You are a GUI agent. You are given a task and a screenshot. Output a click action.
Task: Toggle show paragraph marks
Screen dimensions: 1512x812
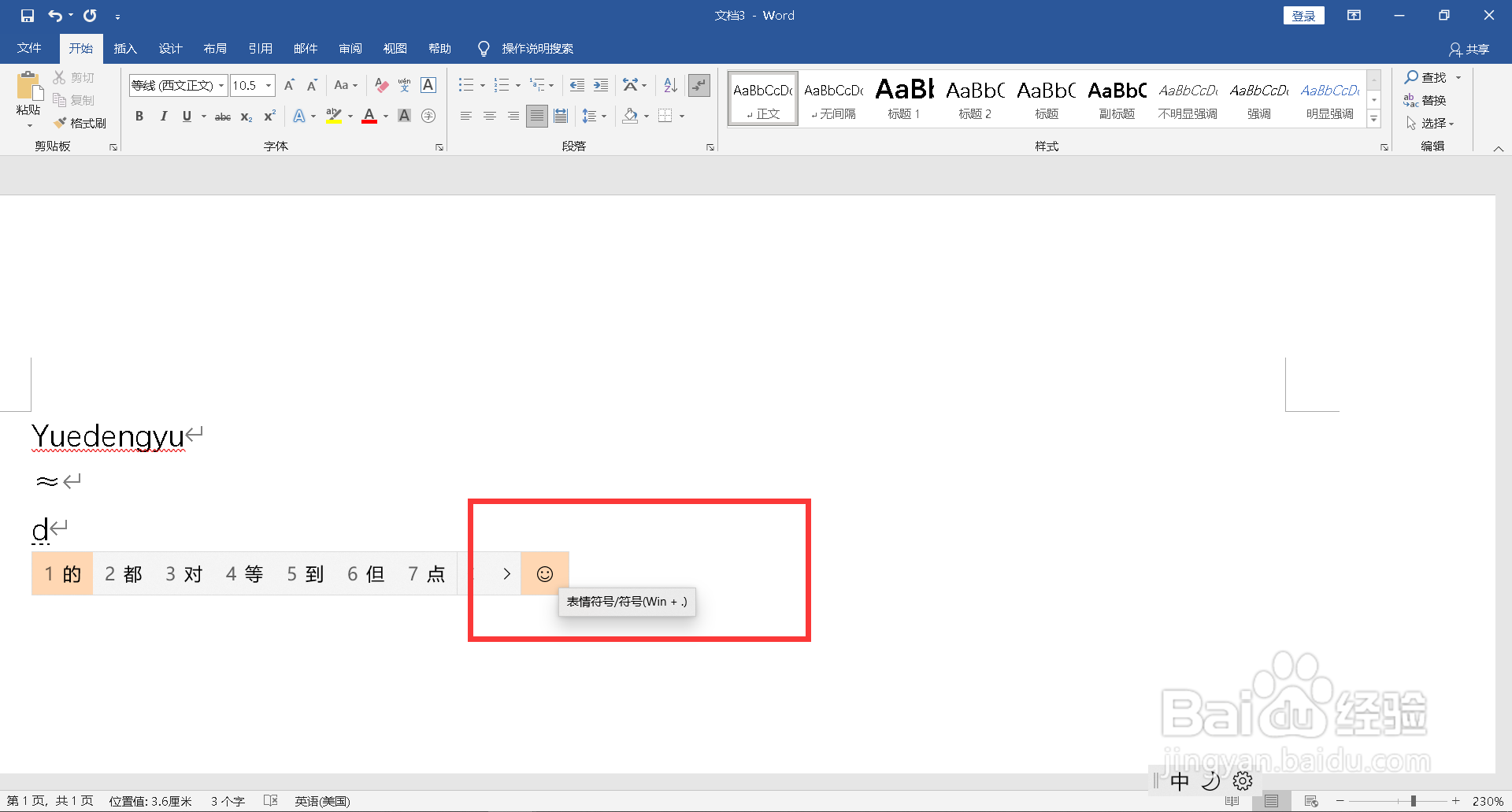click(699, 85)
